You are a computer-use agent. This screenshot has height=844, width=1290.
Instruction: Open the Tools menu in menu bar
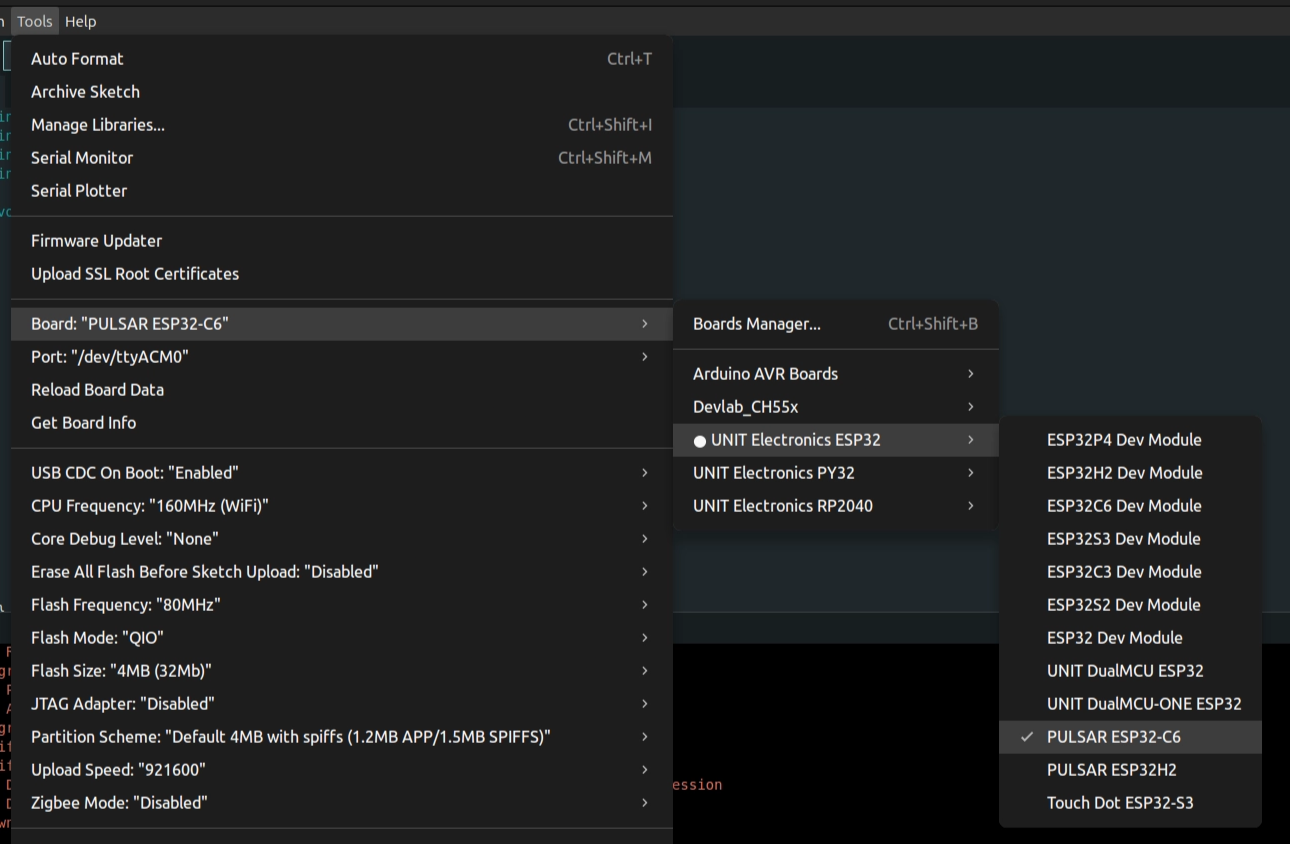35,21
